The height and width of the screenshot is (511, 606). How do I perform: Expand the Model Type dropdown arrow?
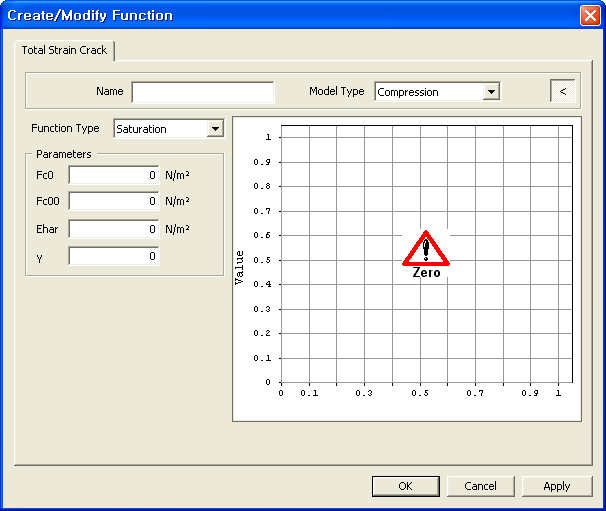pyautogui.click(x=491, y=92)
